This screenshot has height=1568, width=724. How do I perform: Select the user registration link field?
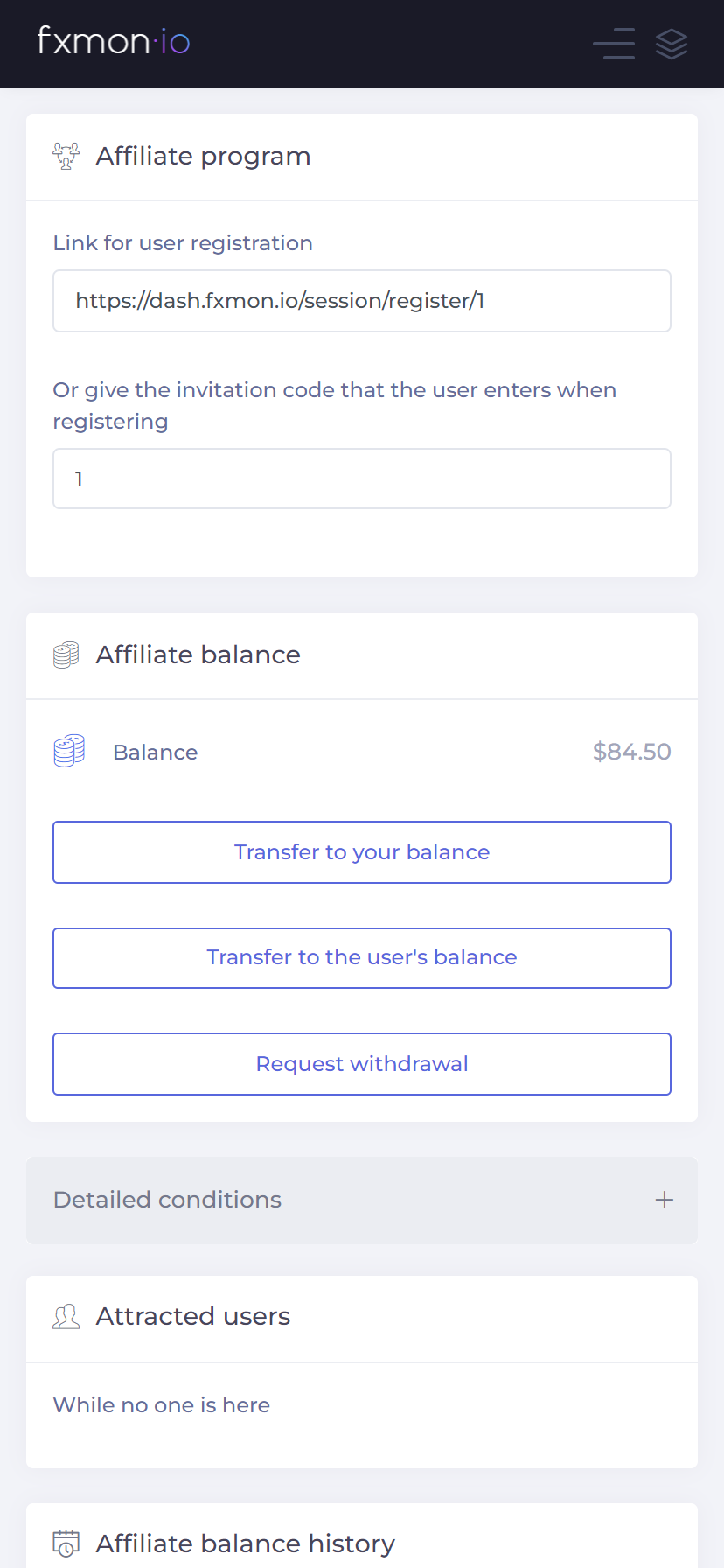(x=362, y=301)
